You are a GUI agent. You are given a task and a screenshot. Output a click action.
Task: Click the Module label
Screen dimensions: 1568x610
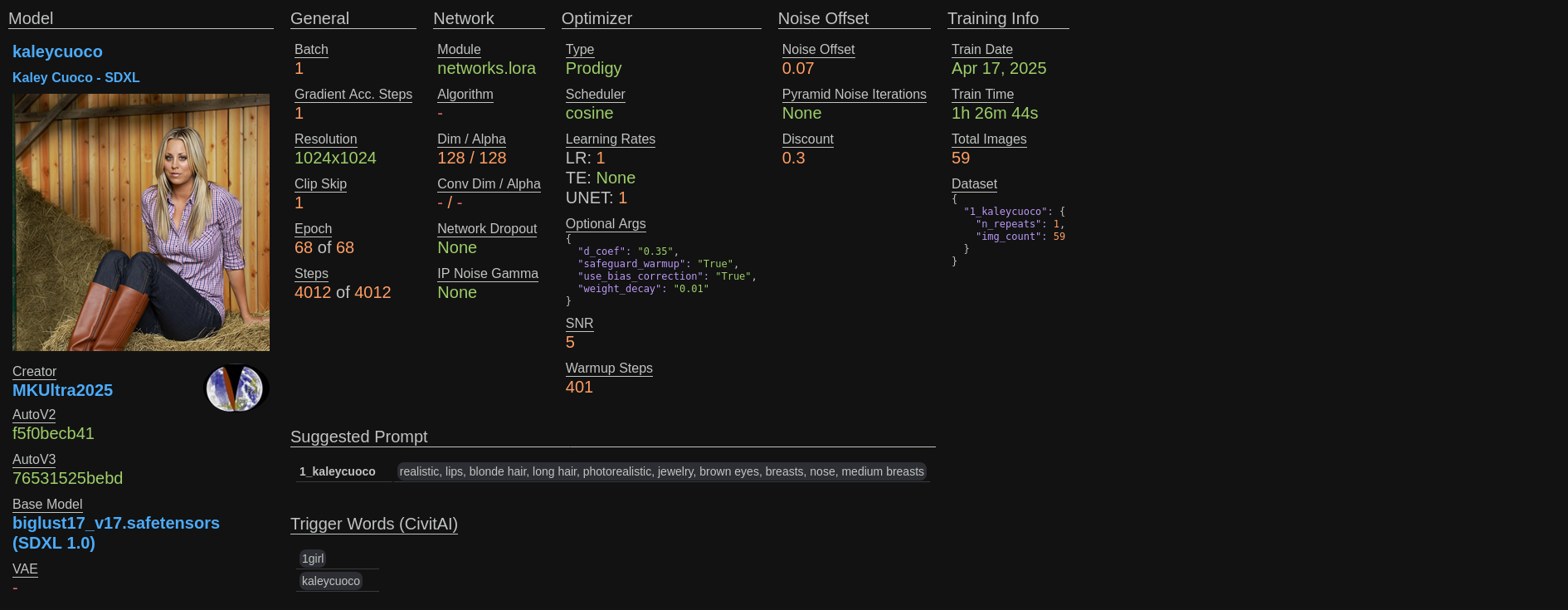pos(459,50)
